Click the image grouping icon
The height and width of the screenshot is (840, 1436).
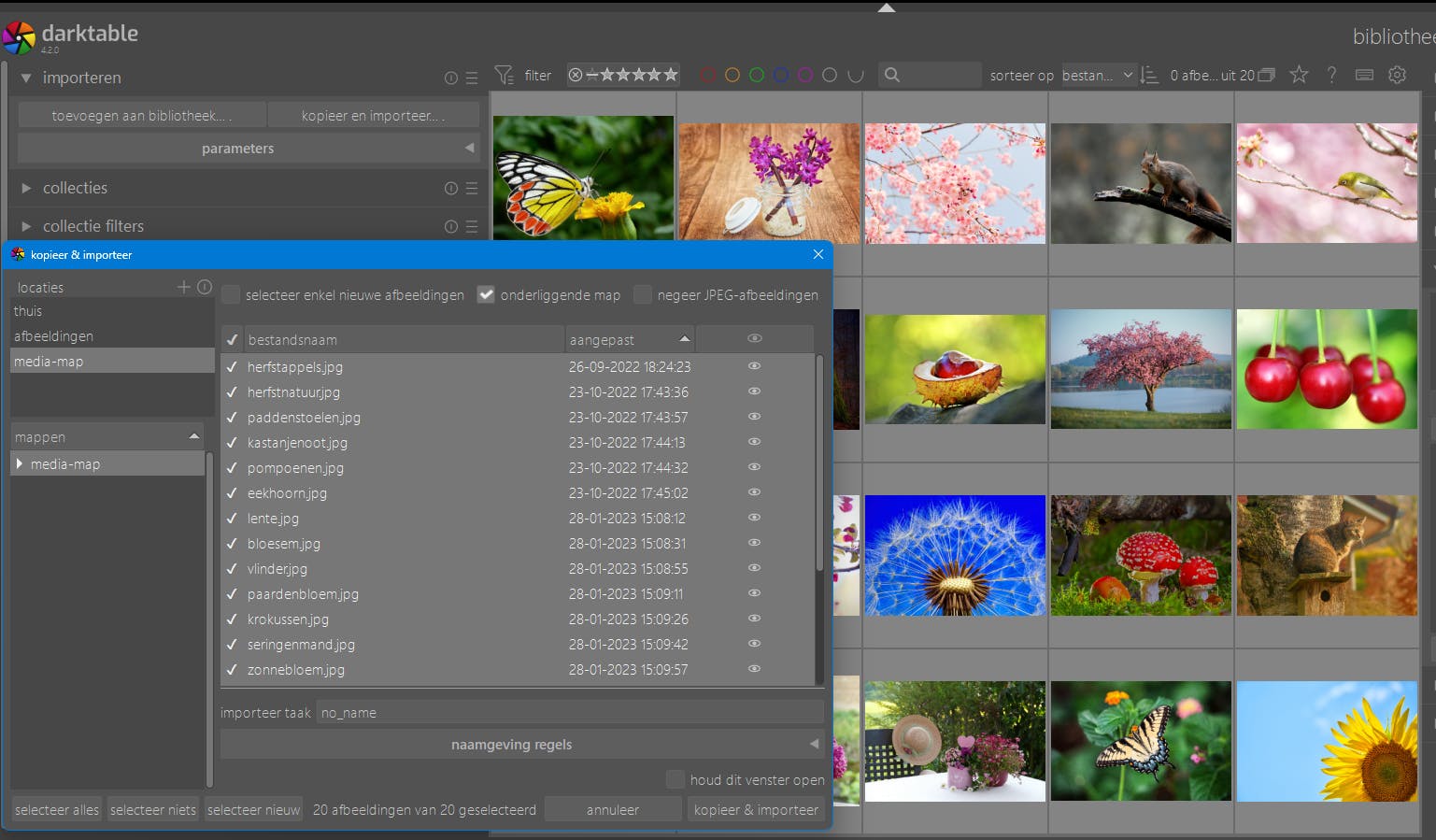(1266, 75)
